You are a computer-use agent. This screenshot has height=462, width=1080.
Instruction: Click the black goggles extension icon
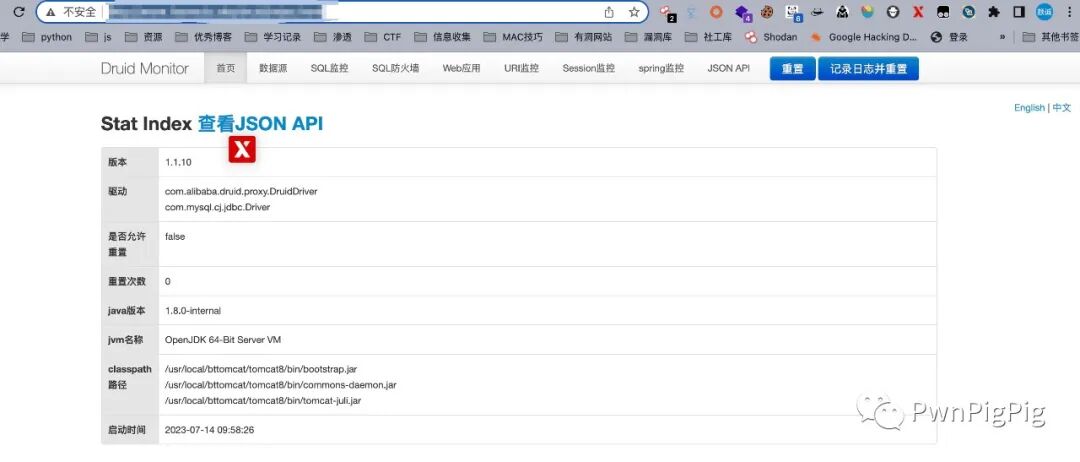[x=943, y=12]
